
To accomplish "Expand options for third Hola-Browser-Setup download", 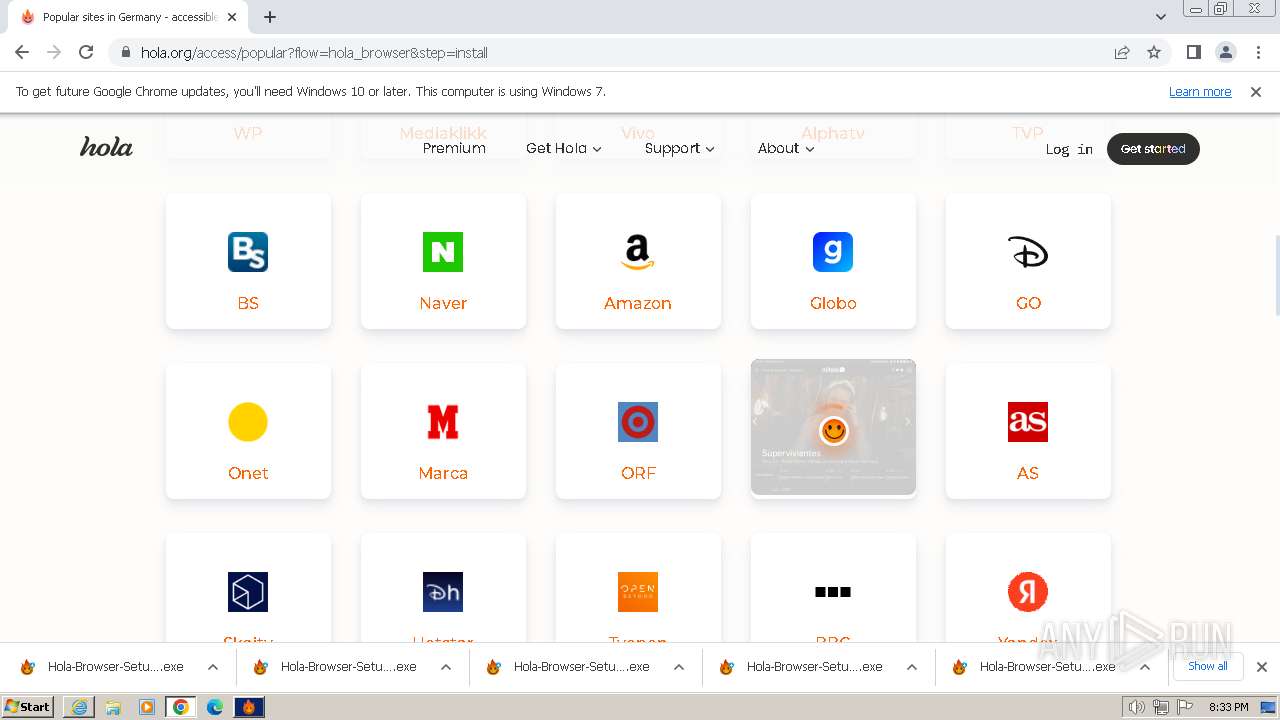I will pyautogui.click(x=679, y=667).
